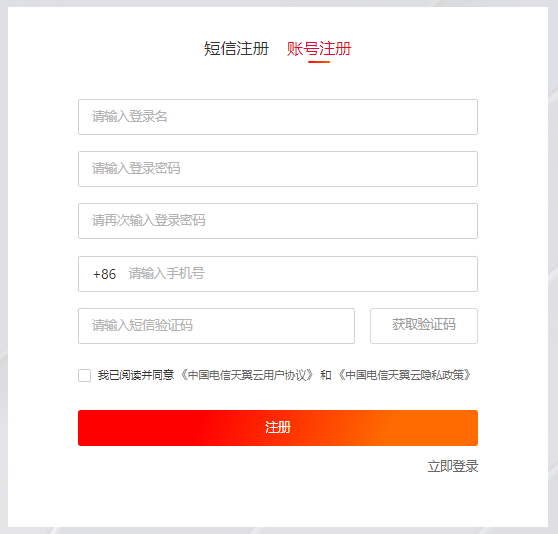Viewport: 558px width, 534px height.
Task: Focus the 请输入手机号 phone field
Action: [x=301, y=274]
